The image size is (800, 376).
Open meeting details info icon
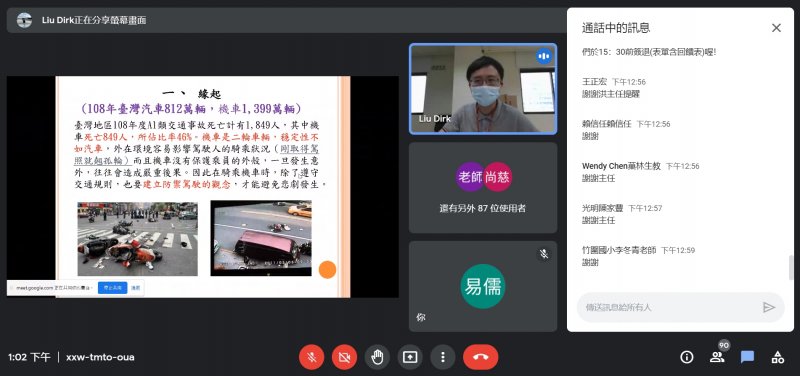point(687,357)
